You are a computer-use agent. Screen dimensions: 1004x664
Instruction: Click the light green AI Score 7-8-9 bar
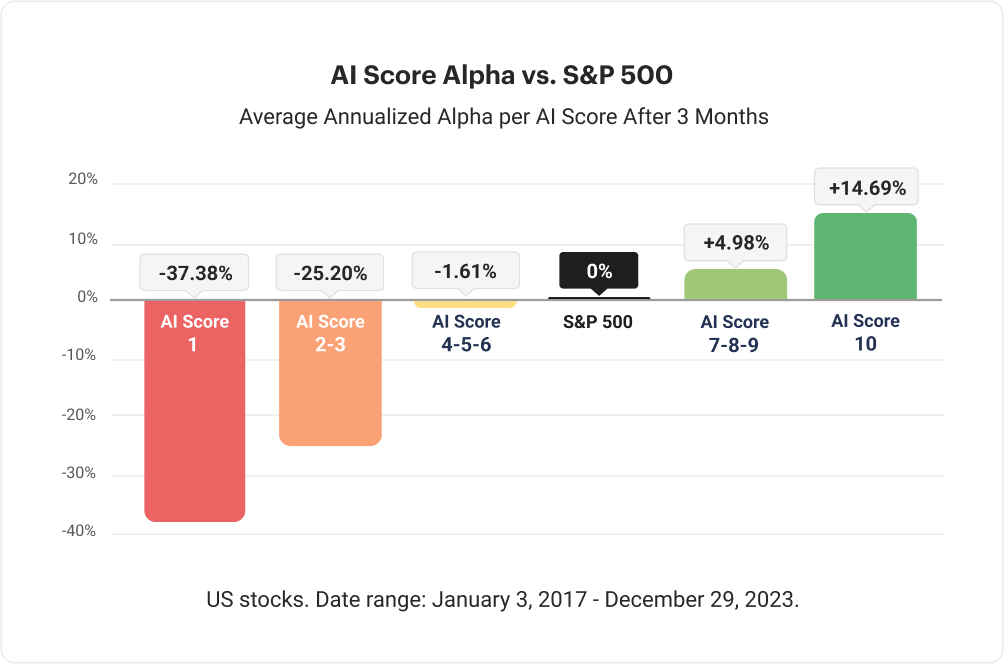pos(735,284)
